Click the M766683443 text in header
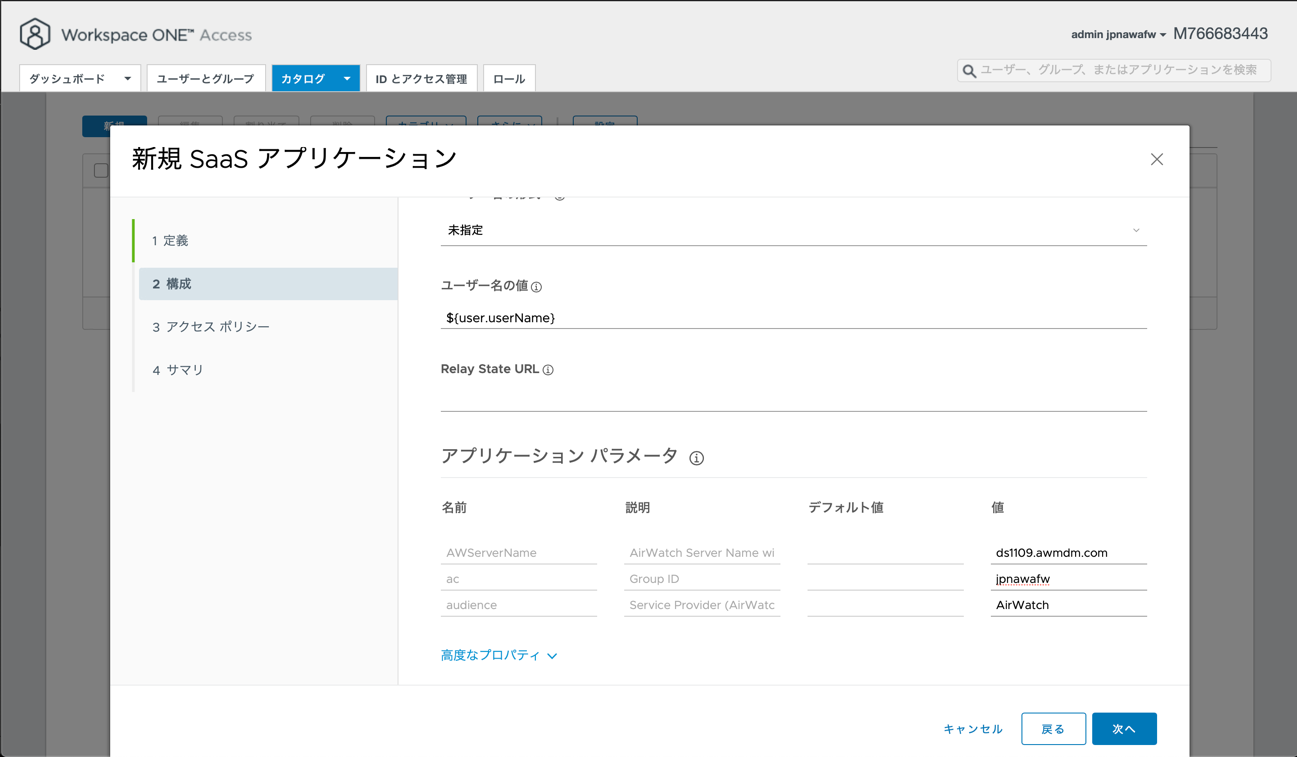Viewport: 1297px width, 757px height. (x=1220, y=34)
